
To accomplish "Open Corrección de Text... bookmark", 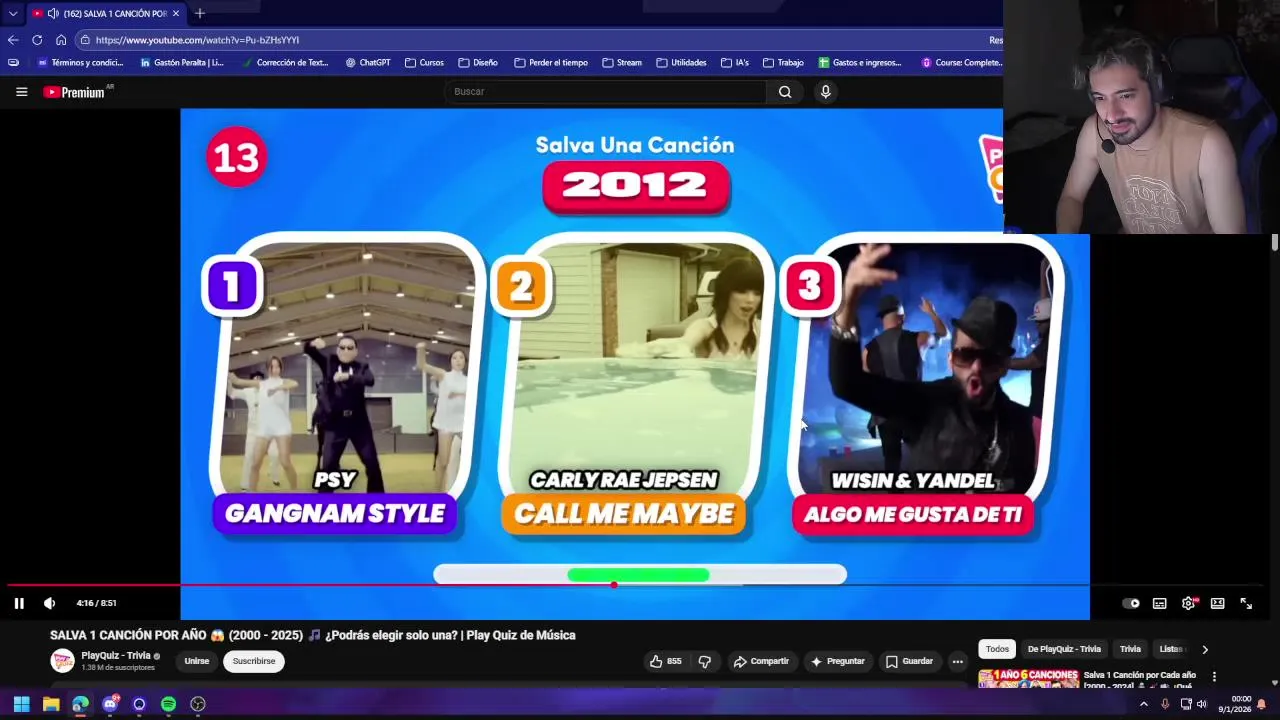I will (285, 63).
